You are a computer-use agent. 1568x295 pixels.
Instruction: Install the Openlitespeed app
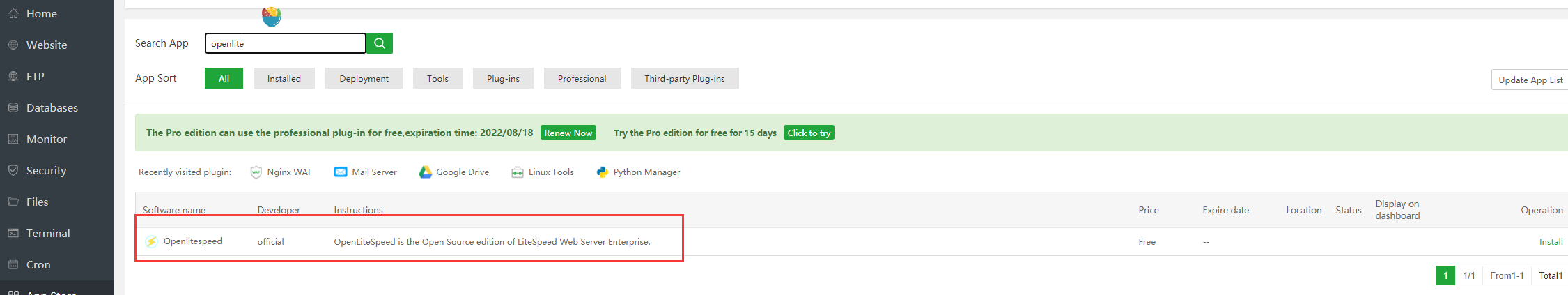tap(1551, 242)
